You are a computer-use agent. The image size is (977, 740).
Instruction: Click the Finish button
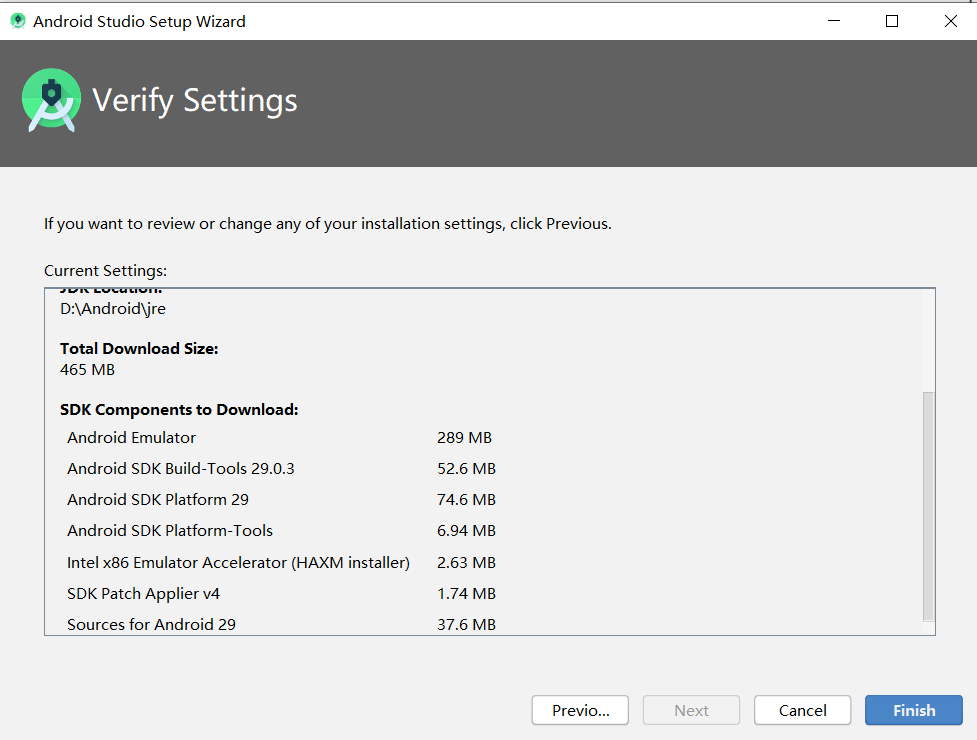913,710
